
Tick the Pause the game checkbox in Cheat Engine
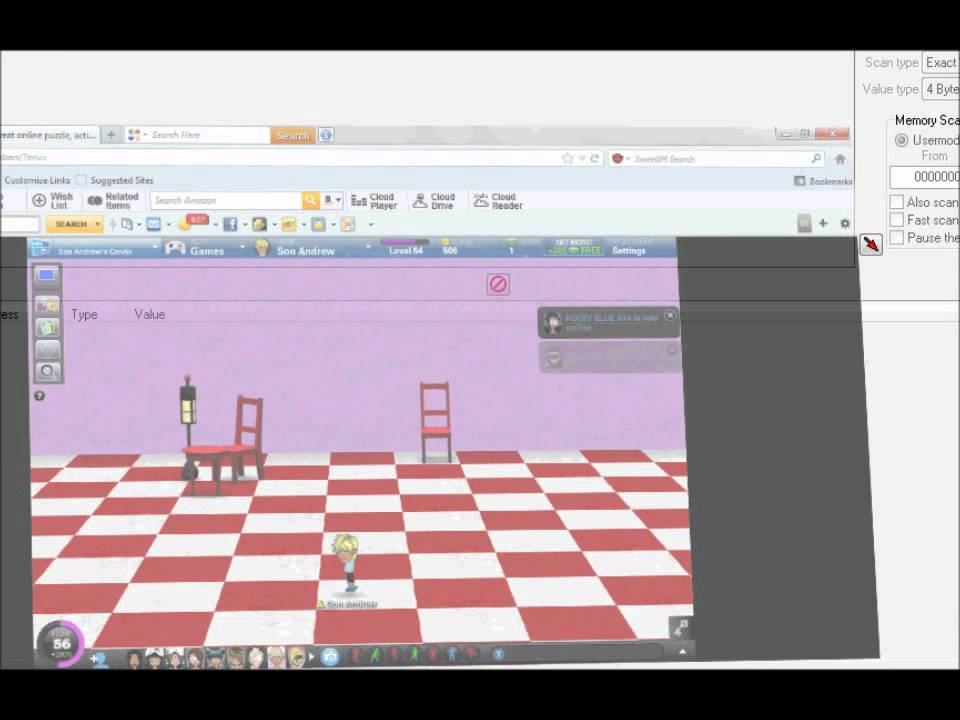pos(897,238)
